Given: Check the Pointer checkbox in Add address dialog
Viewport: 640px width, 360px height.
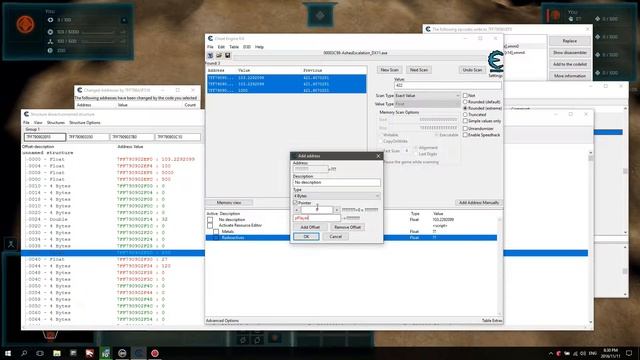Looking at the screenshot, I should (295, 202).
